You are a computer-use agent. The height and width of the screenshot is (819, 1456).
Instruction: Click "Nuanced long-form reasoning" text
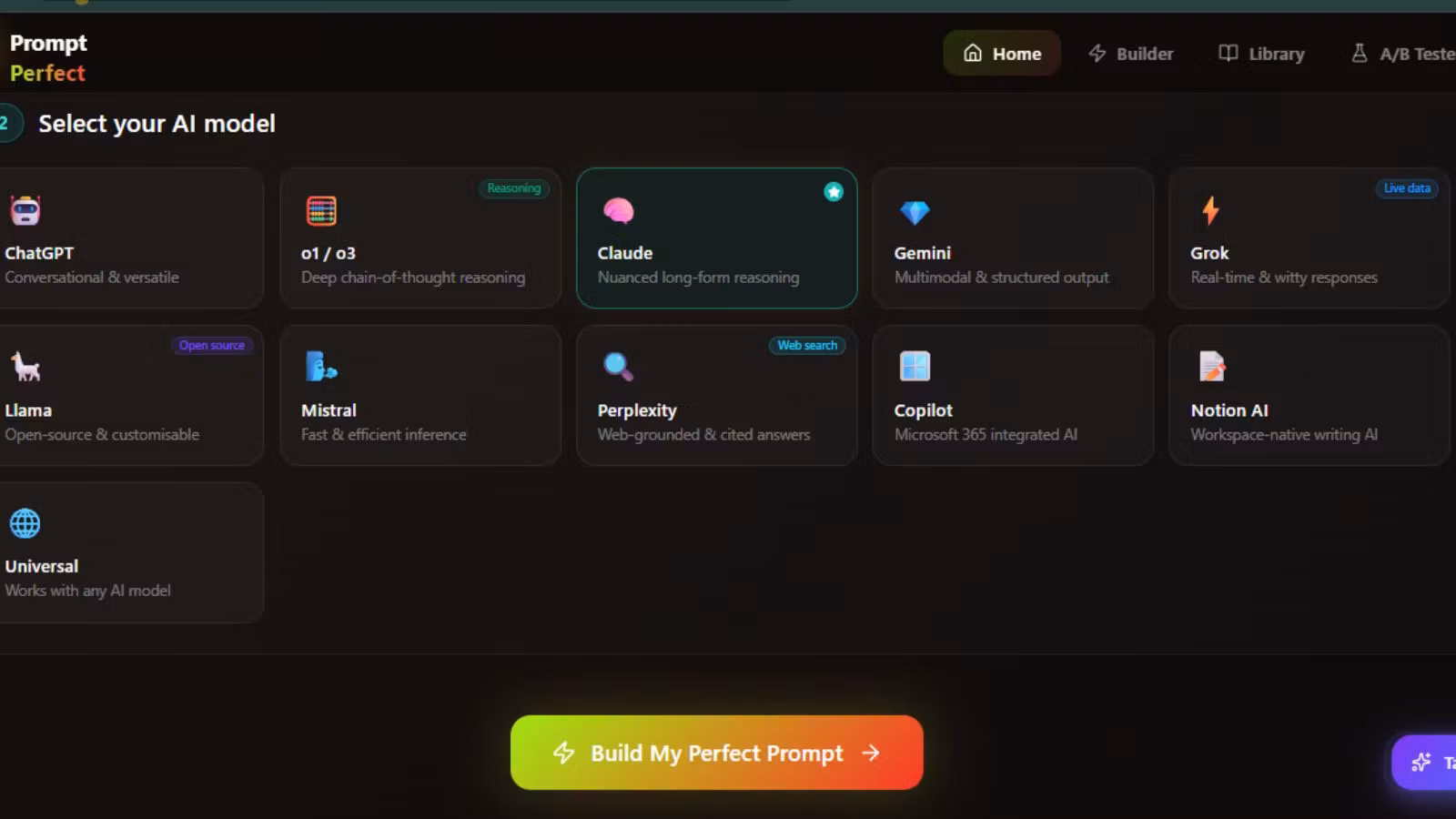coord(698,278)
